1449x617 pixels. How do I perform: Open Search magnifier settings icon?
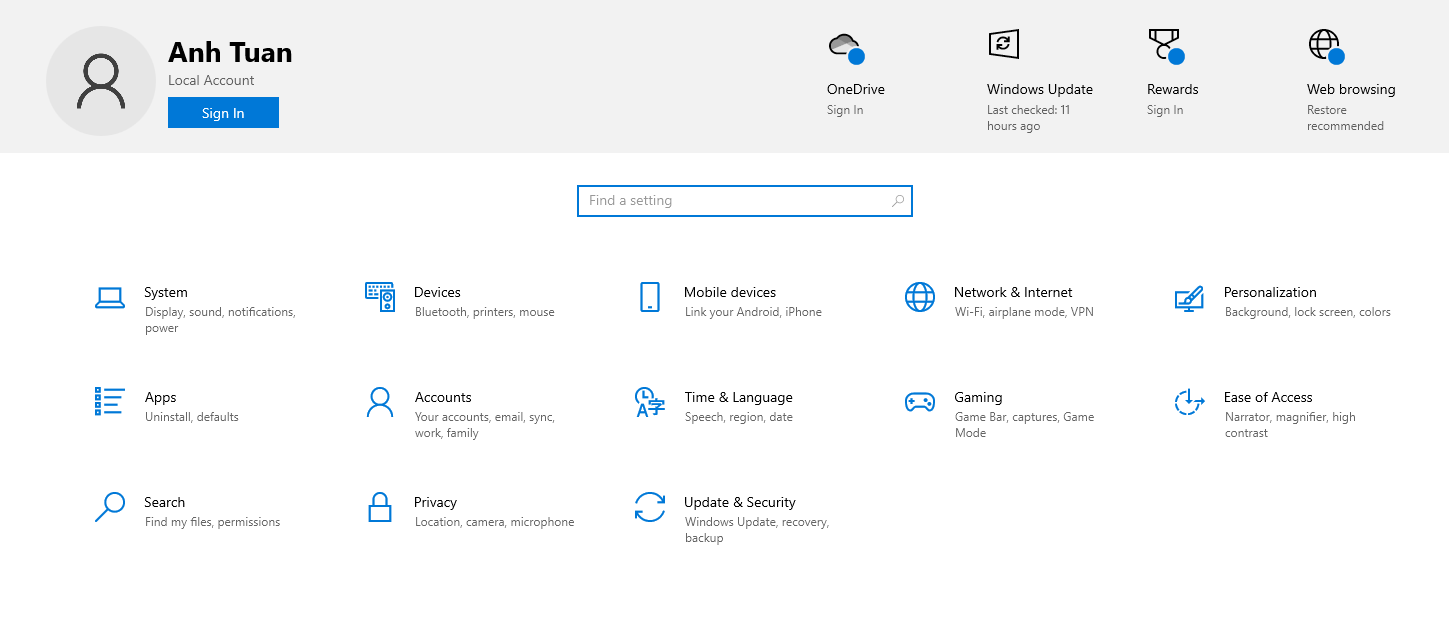(110, 507)
